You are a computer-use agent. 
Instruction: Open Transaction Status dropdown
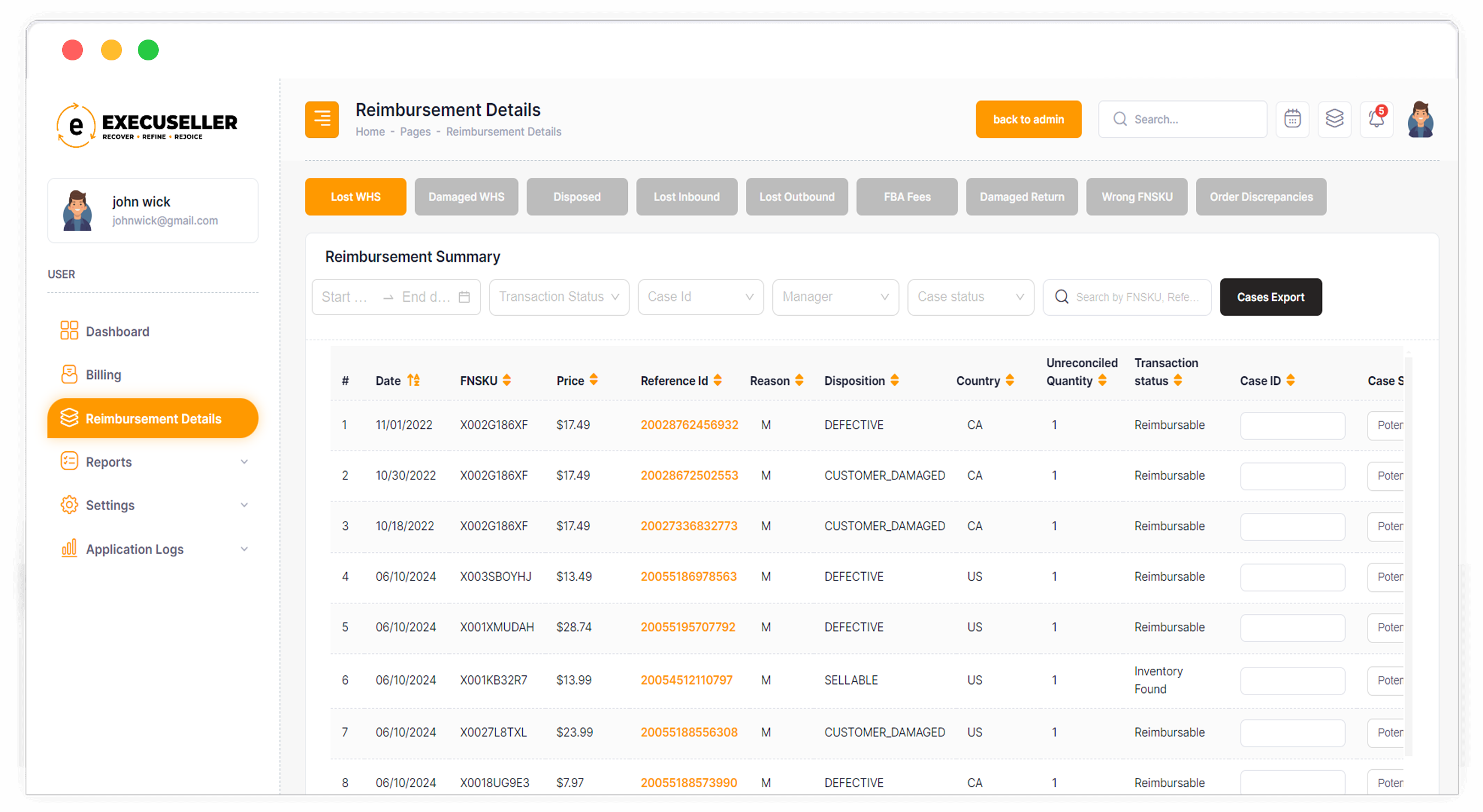click(559, 297)
